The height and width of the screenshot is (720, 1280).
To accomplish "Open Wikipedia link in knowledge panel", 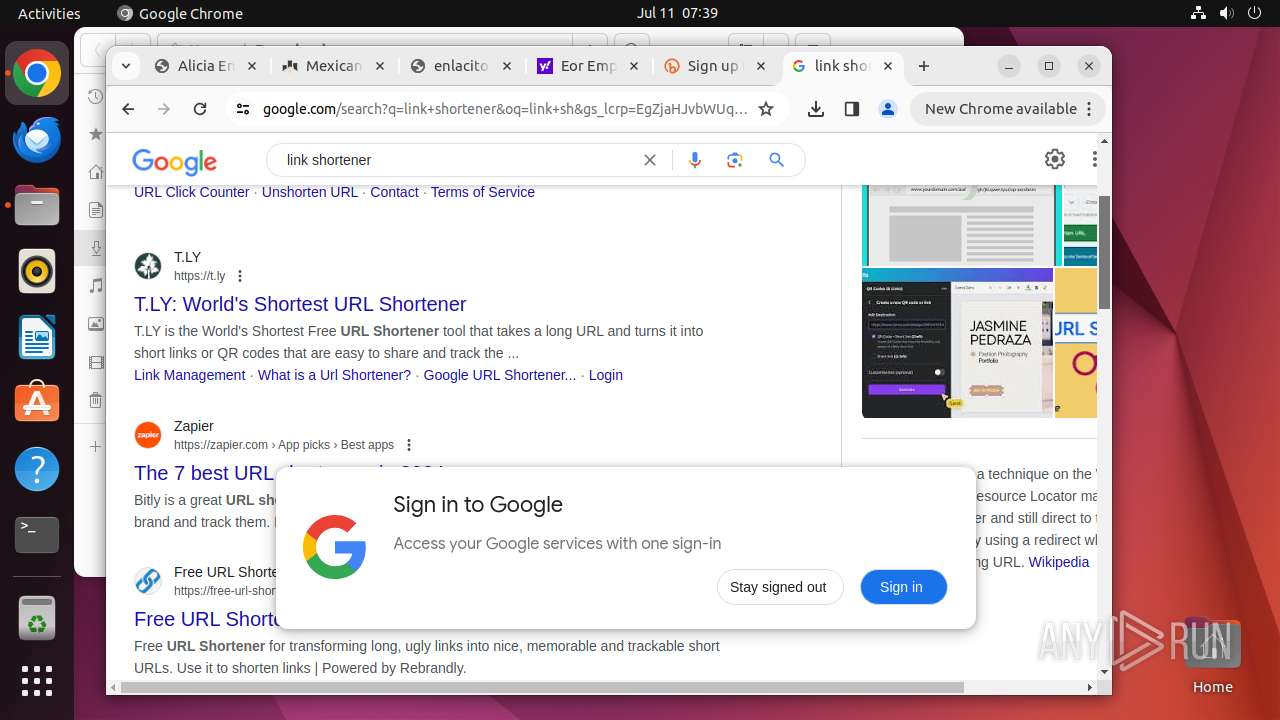I will pyautogui.click(x=1059, y=562).
